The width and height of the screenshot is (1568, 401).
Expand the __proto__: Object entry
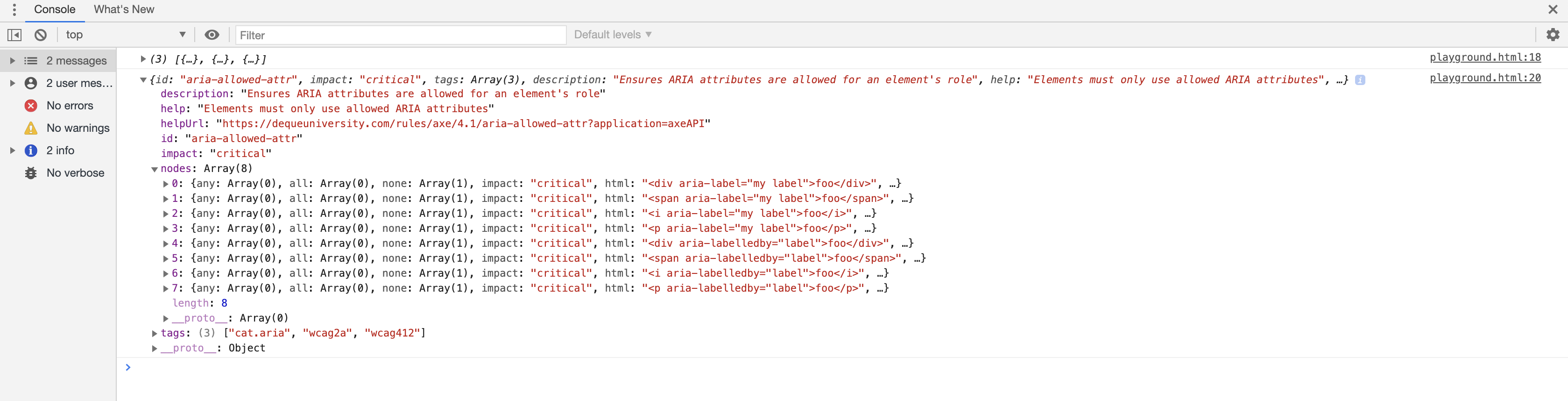coord(155,349)
